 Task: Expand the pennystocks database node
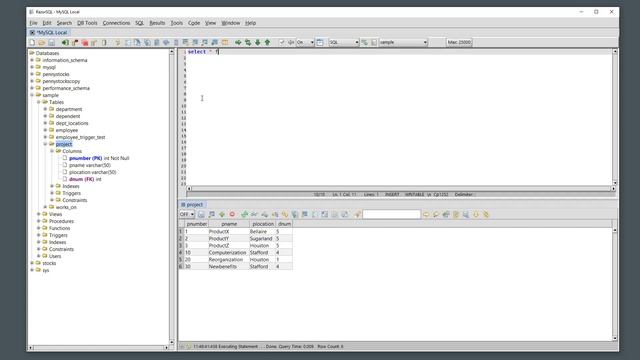32,74
